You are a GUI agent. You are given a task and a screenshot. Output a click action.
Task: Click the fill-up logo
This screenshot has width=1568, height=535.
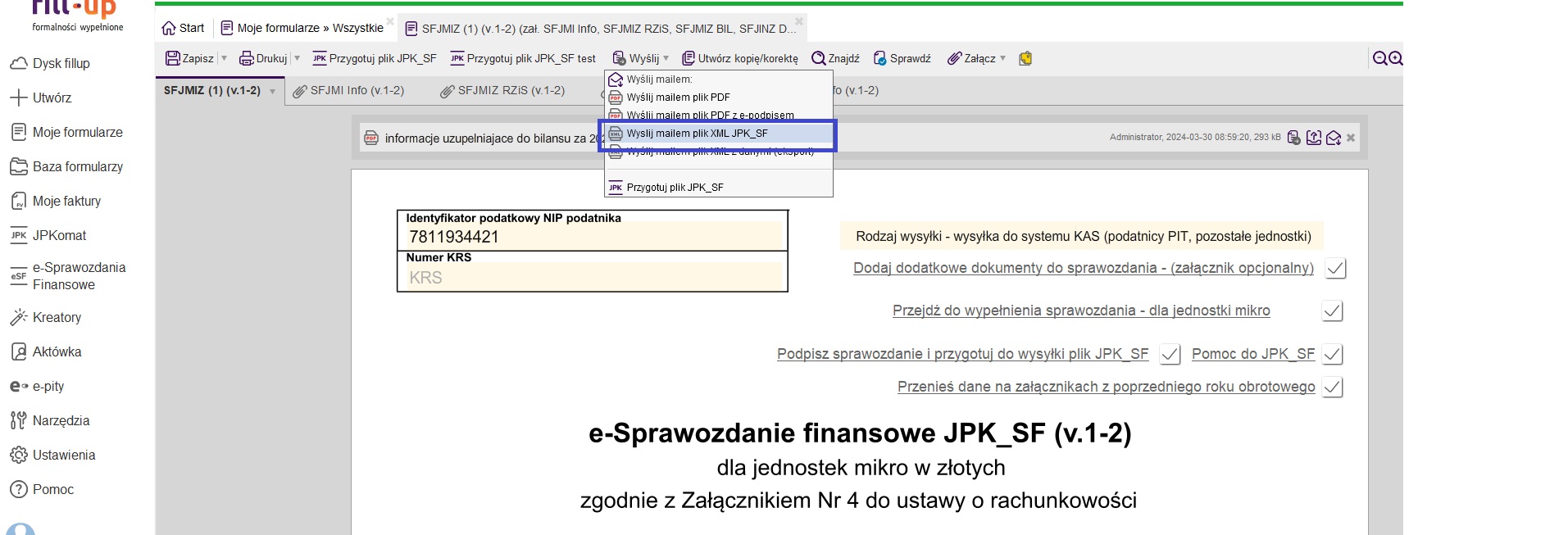point(77,16)
